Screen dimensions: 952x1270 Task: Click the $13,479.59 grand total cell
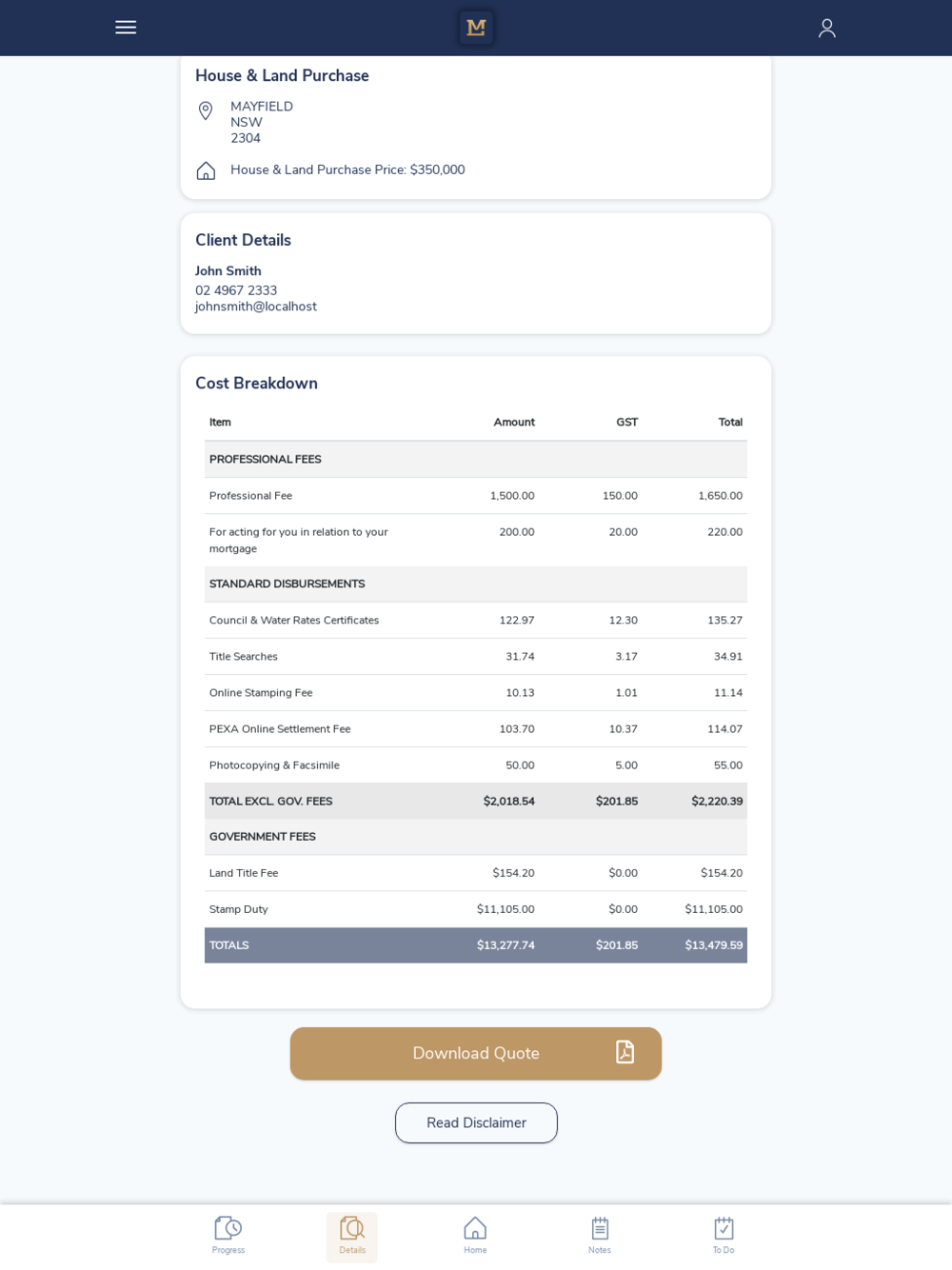[714, 945]
